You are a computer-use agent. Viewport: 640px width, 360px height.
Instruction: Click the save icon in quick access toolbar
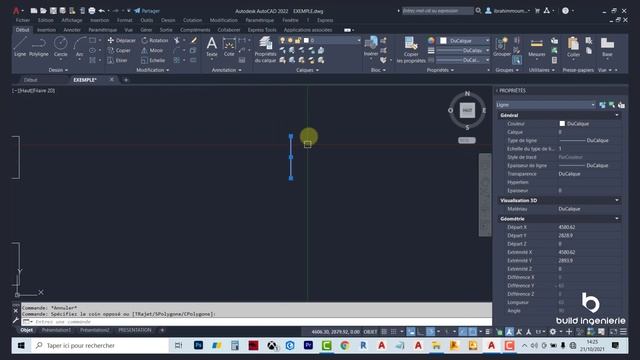tap(53, 11)
